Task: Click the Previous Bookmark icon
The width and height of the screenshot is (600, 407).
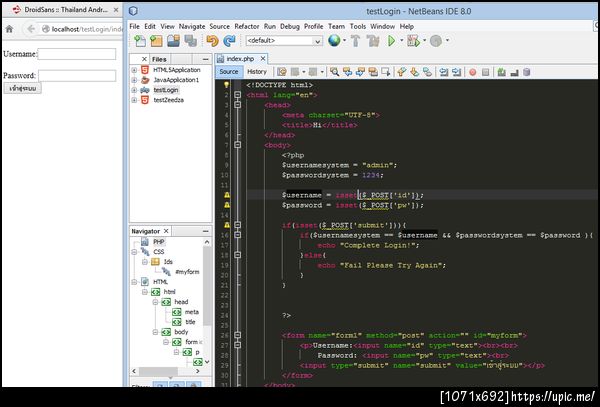Action: (401, 72)
